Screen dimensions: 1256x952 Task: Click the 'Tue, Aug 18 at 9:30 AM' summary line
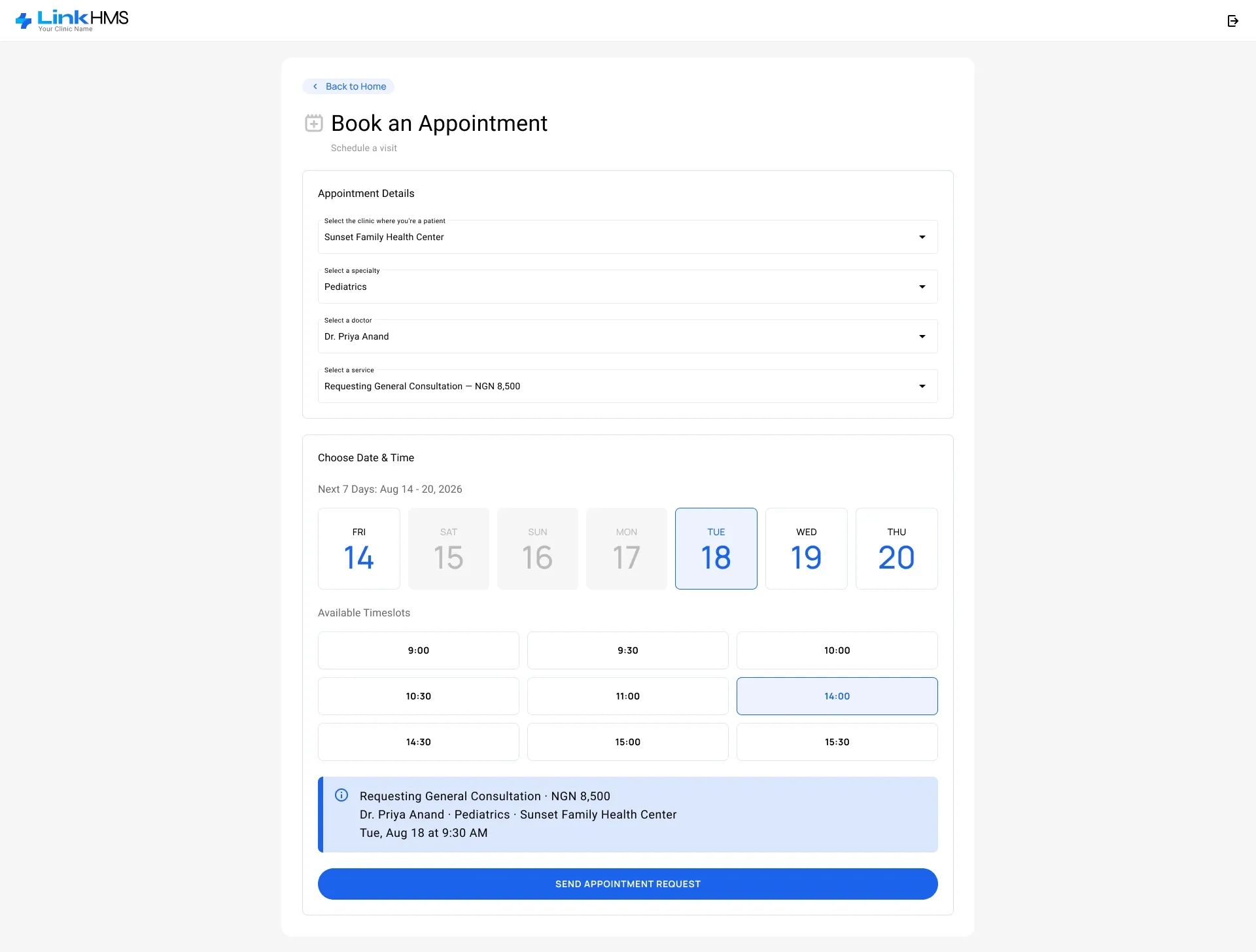click(x=423, y=833)
